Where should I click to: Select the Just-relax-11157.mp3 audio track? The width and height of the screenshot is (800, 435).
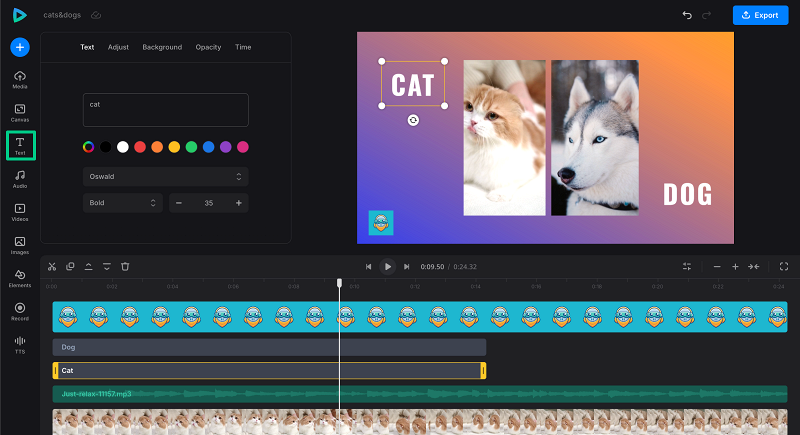420,394
